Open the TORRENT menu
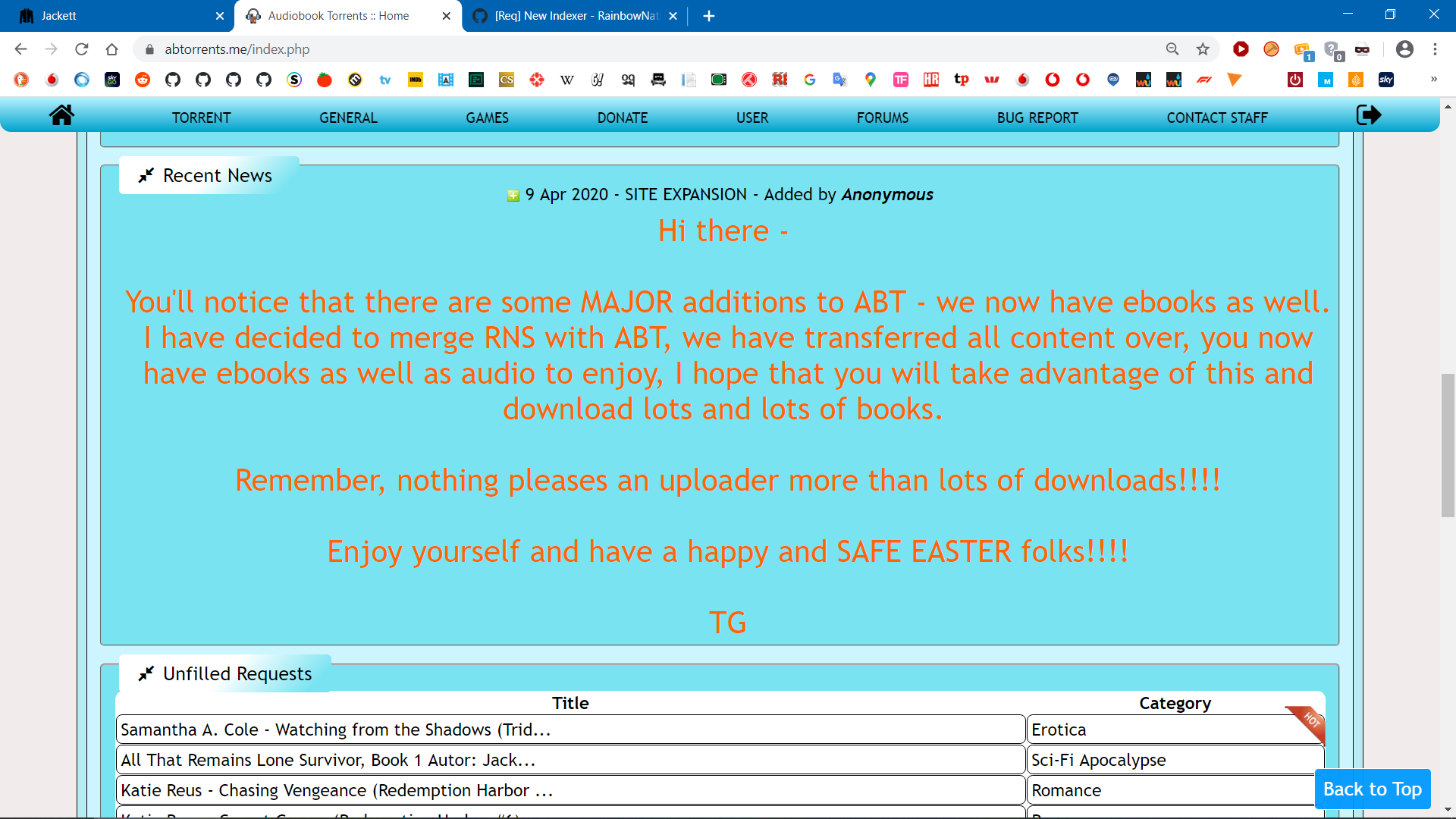Screen dimensions: 1456x819 tap(201, 118)
